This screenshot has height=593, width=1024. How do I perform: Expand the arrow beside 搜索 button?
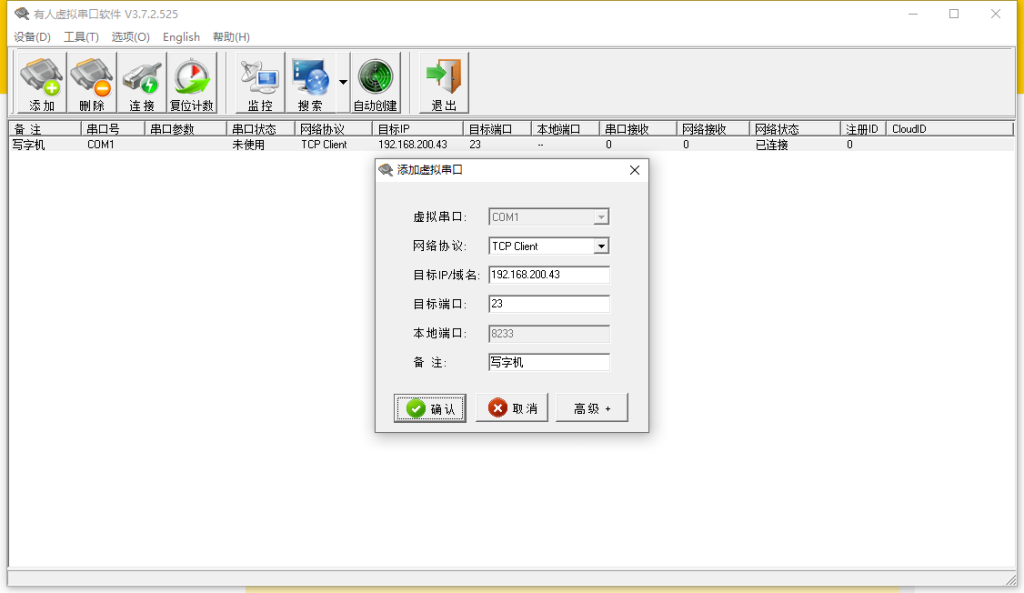tap(343, 83)
